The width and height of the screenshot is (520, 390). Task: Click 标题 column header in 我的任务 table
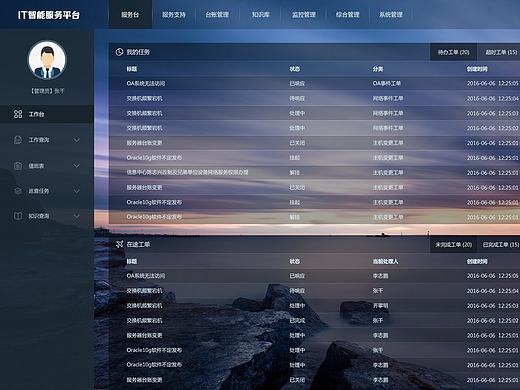point(132,69)
